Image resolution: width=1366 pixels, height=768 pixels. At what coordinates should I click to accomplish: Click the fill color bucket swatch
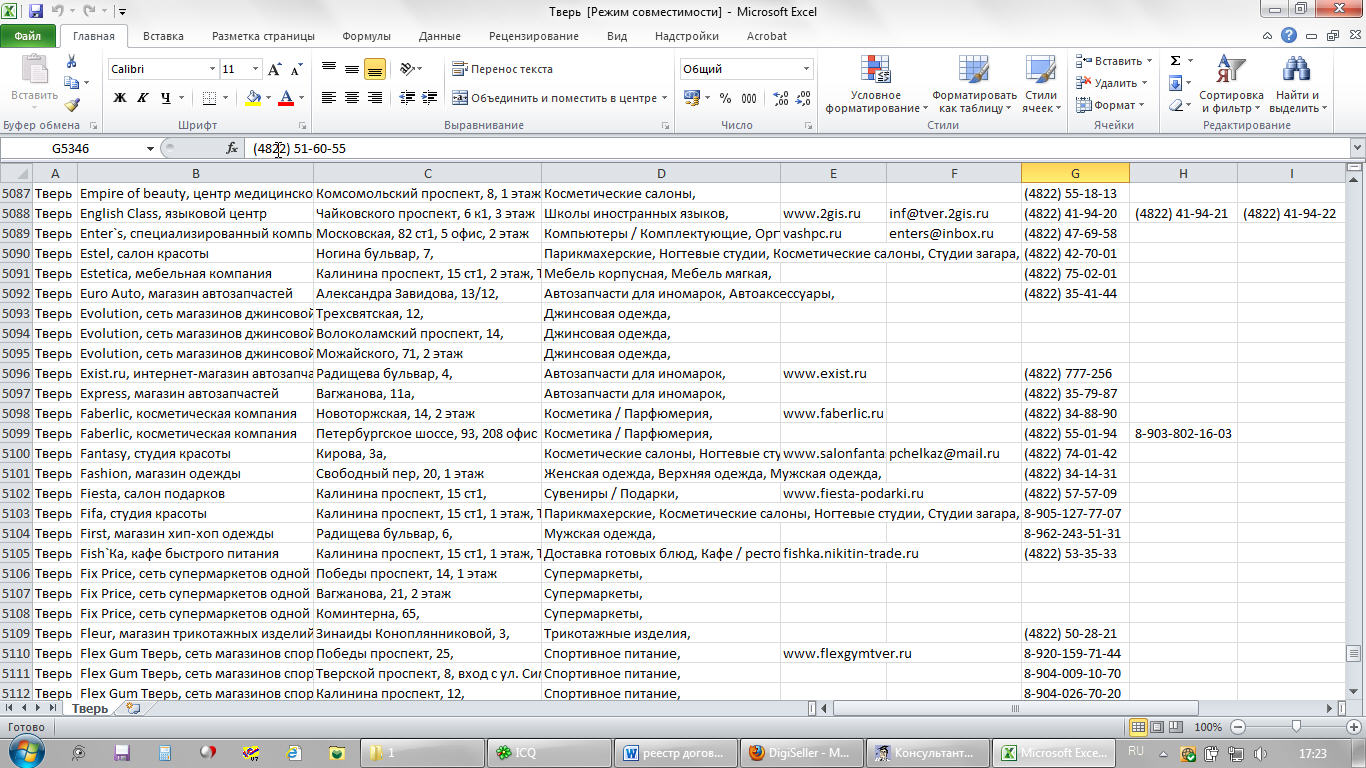[x=253, y=98]
